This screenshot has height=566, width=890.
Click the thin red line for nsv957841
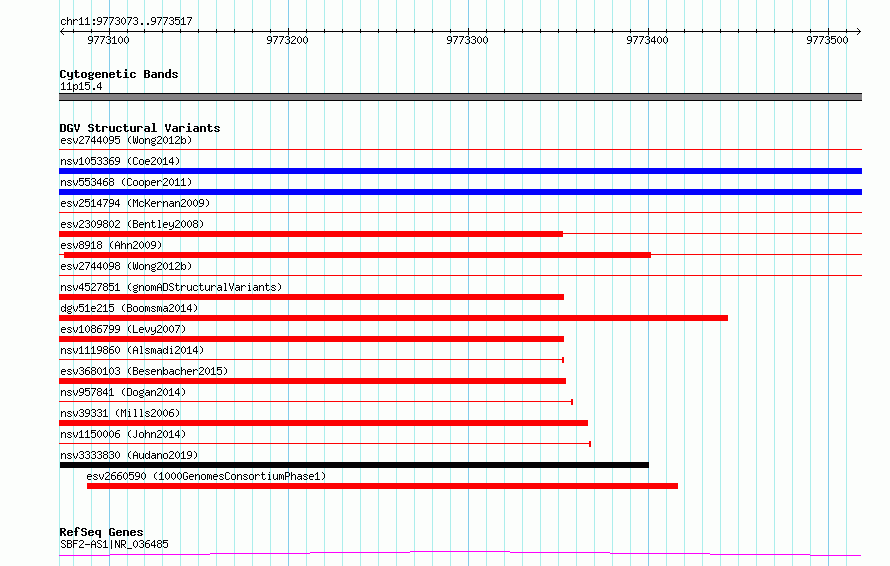click(316, 402)
